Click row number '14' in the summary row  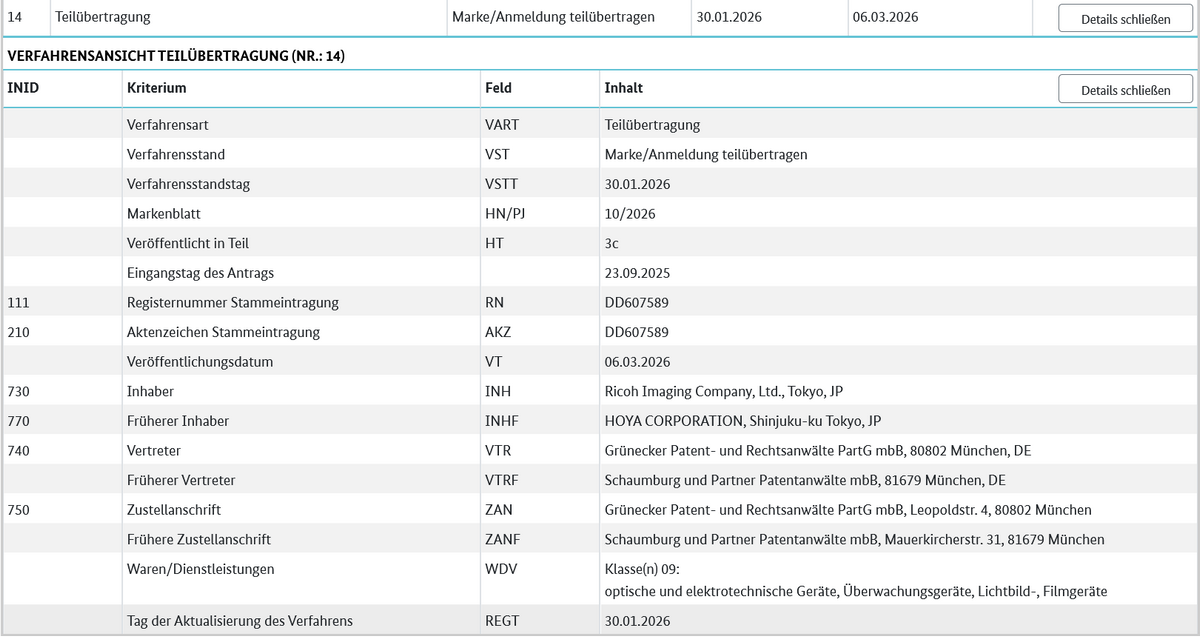point(15,17)
